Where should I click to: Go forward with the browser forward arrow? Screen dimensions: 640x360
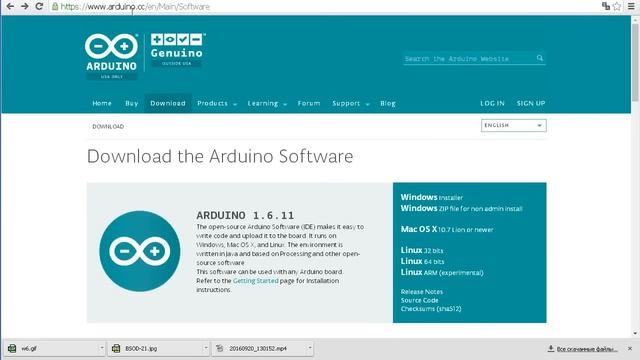pyautogui.click(x=24, y=7)
